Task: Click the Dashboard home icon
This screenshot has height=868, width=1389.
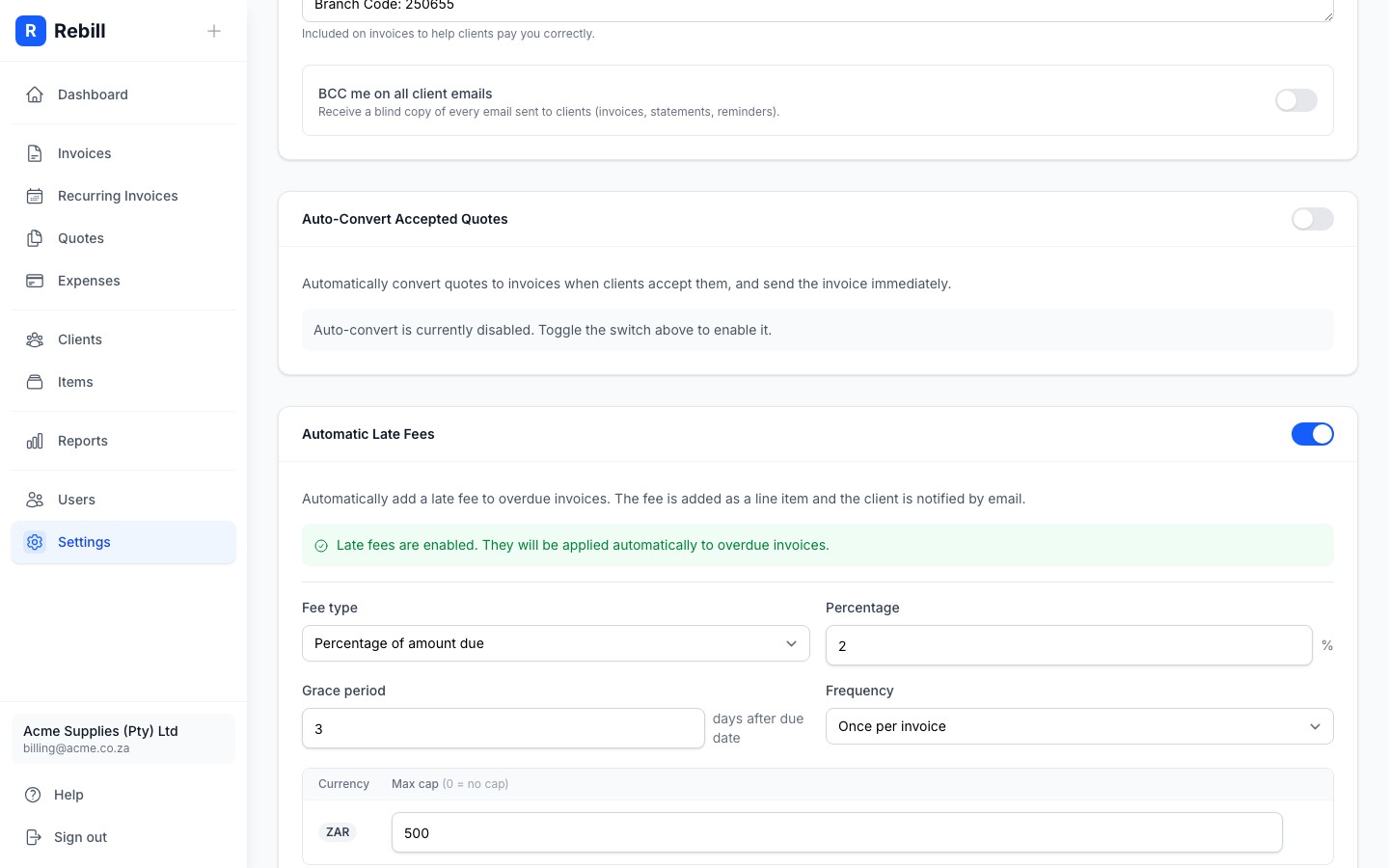Action: [x=35, y=95]
